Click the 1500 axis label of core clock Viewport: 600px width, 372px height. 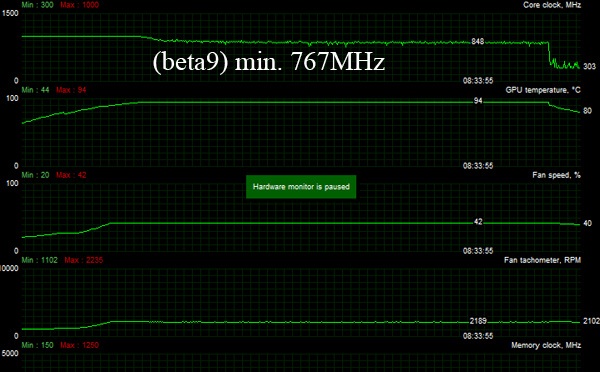pos(10,13)
